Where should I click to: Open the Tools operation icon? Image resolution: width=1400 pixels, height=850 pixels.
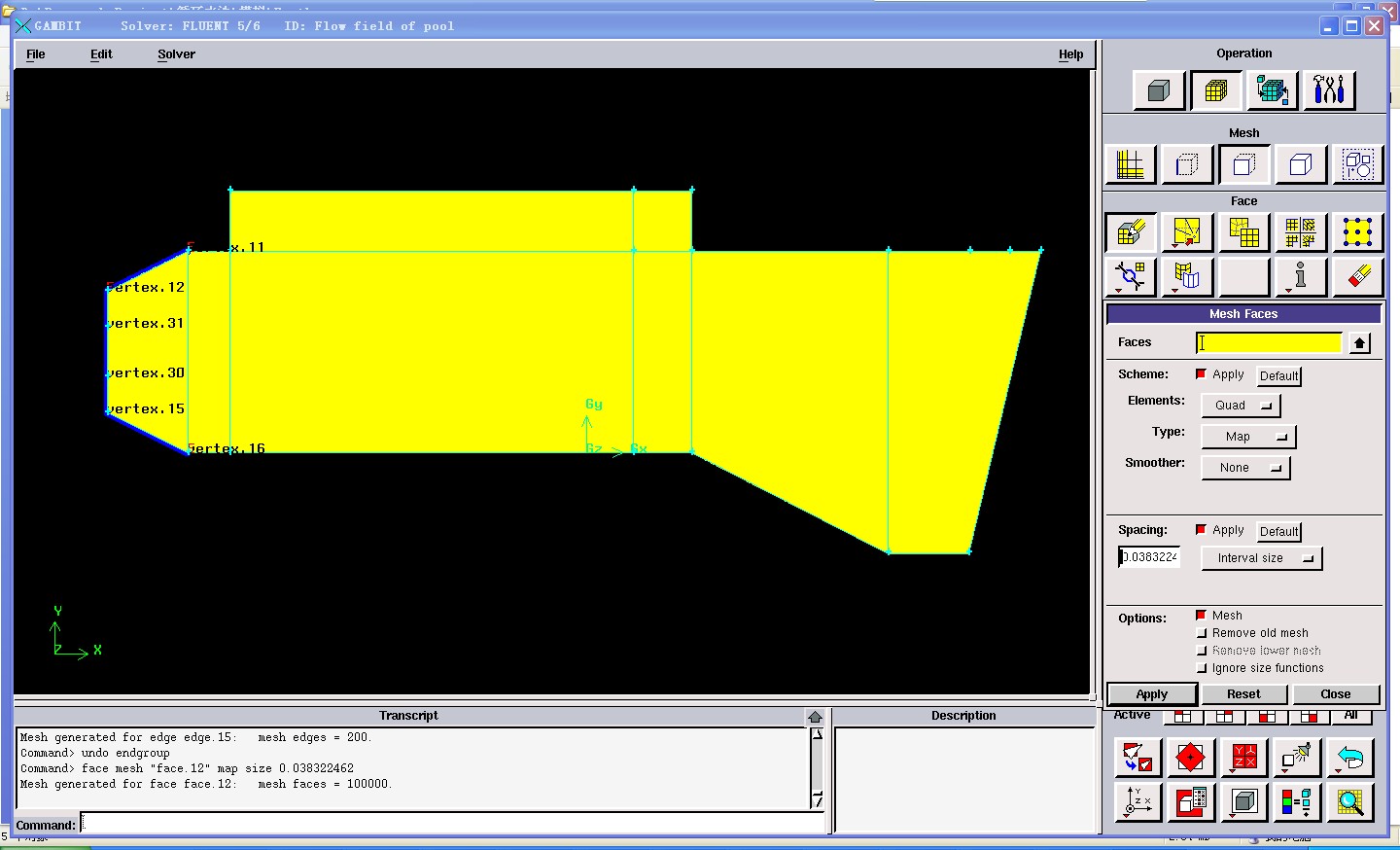[1328, 91]
